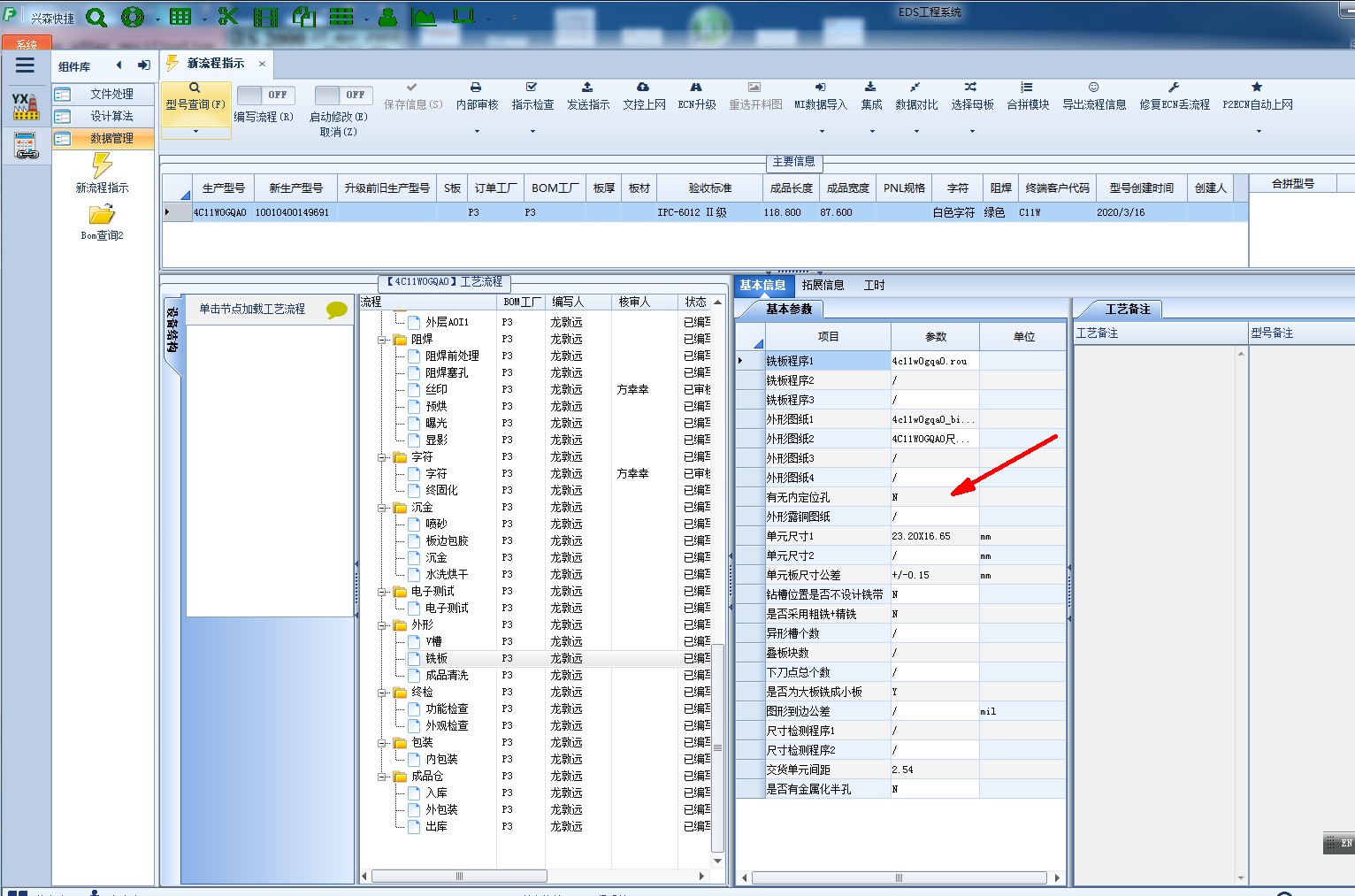Close the 新流程指示 tab
The height and width of the screenshot is (896, 1355).
[262, 64]
